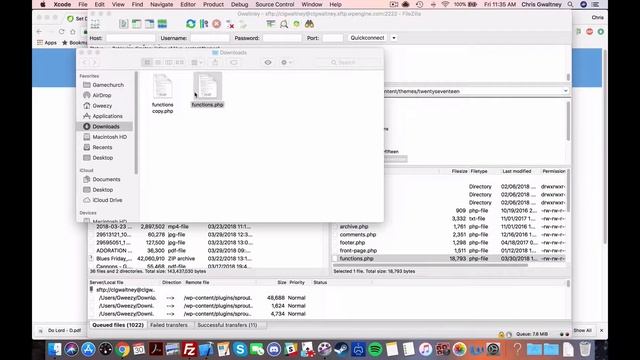Switch Finder to gallery view
The width and height of the screenshot is (640, 360).
coord(180,62)
